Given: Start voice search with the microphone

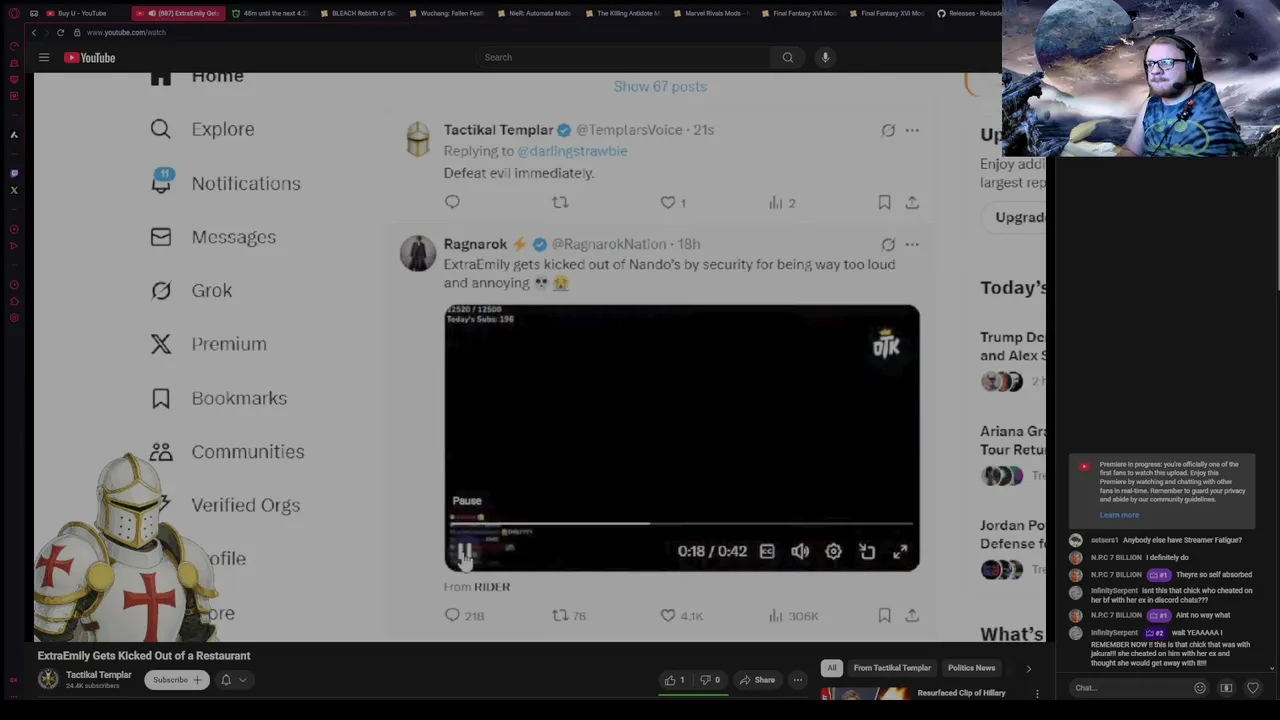Looking at the screenshot, I should coord(825,57).
